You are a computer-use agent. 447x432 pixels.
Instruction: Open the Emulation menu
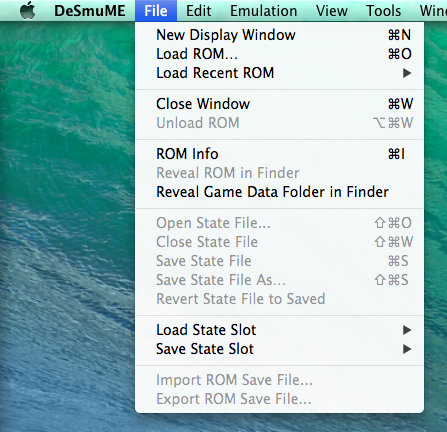click(x=263, y=11)
